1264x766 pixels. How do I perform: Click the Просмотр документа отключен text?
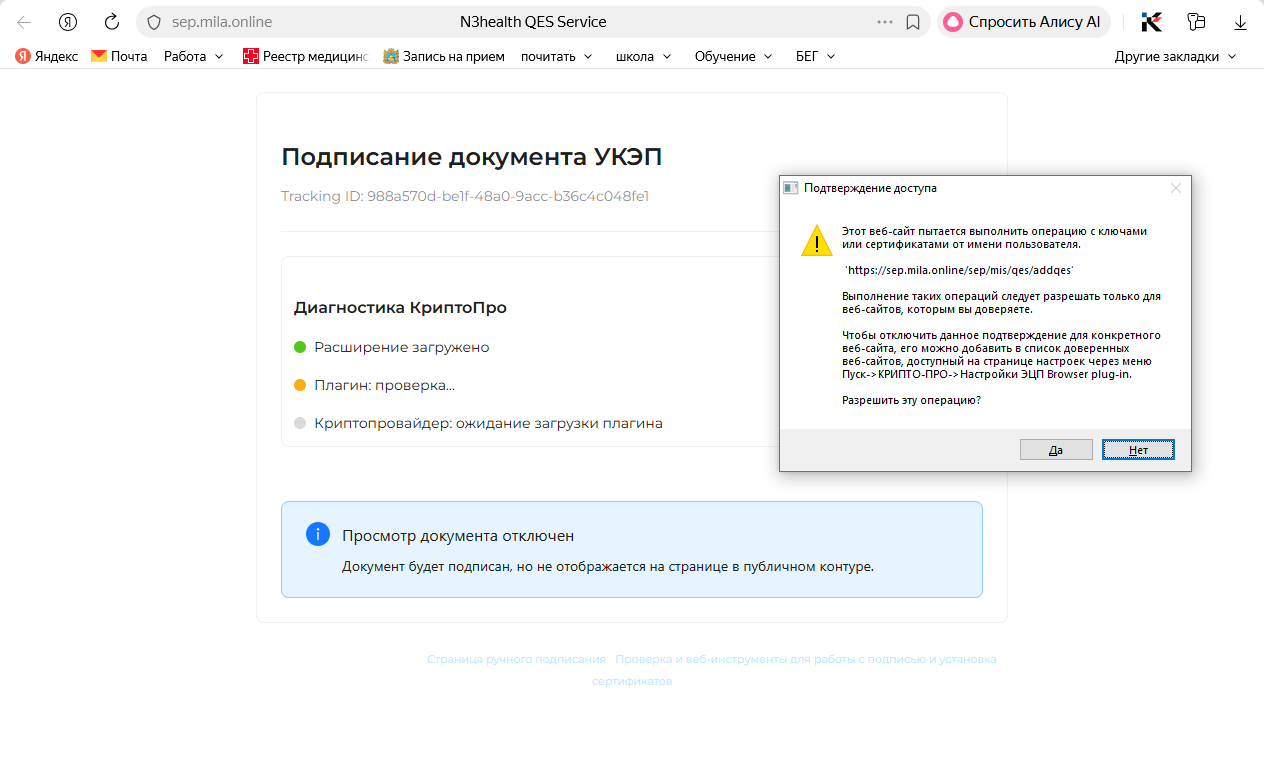[458, 536]
